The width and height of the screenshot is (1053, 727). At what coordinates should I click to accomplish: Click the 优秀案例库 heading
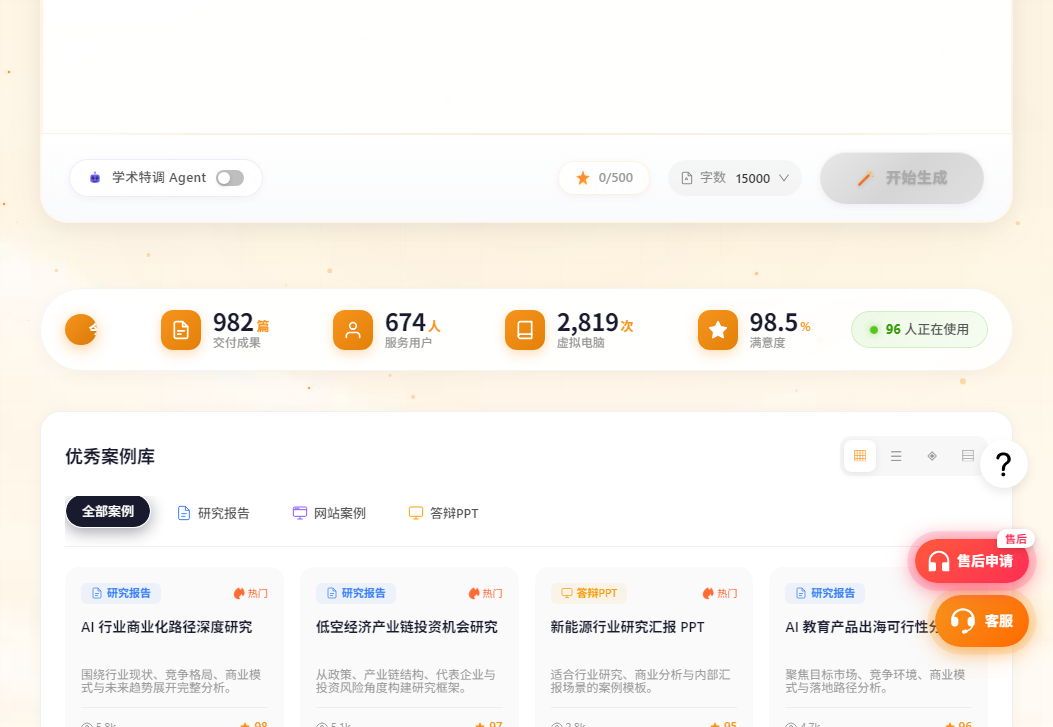click(110, 456)
